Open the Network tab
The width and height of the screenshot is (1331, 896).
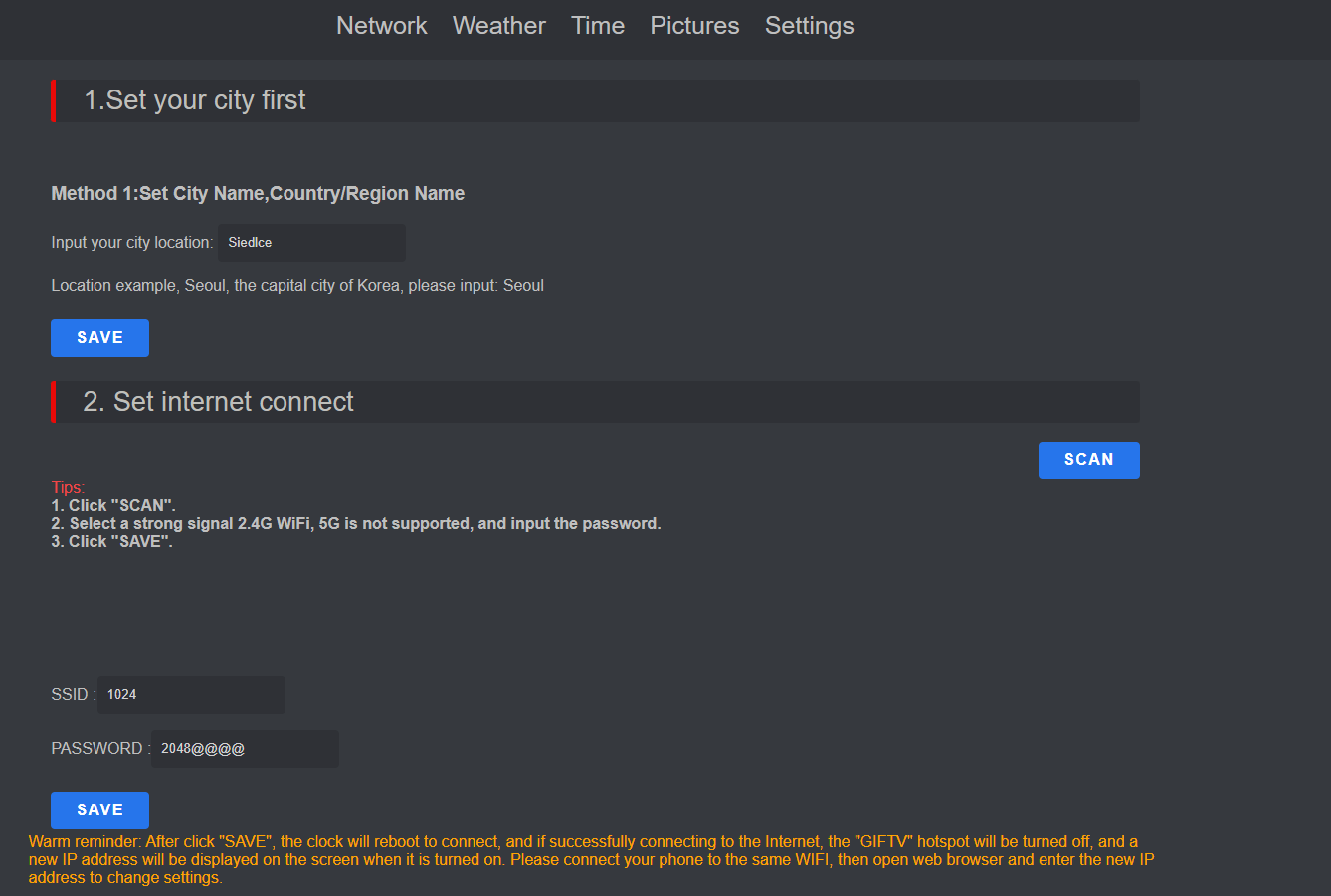pos(382,26)
